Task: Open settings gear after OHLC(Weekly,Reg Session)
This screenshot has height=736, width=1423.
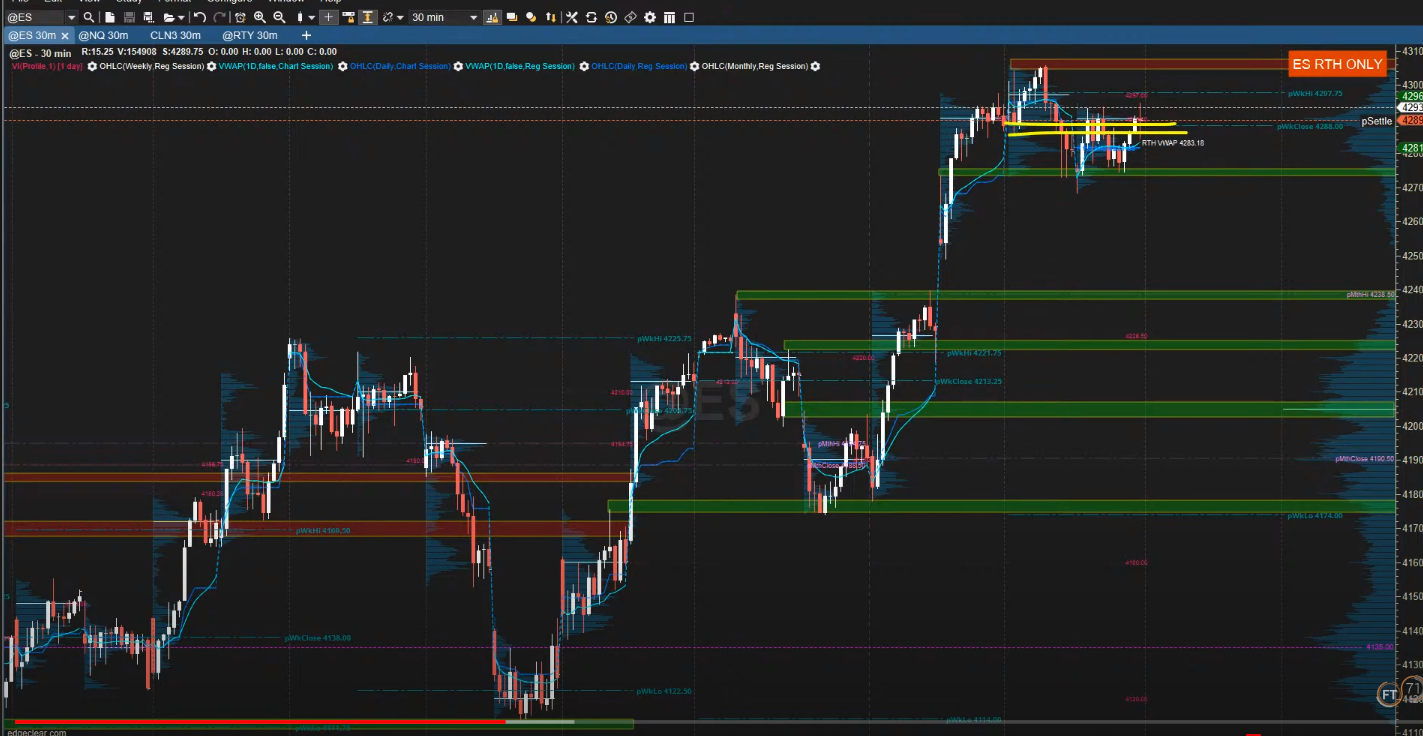Action: [211, 66]
